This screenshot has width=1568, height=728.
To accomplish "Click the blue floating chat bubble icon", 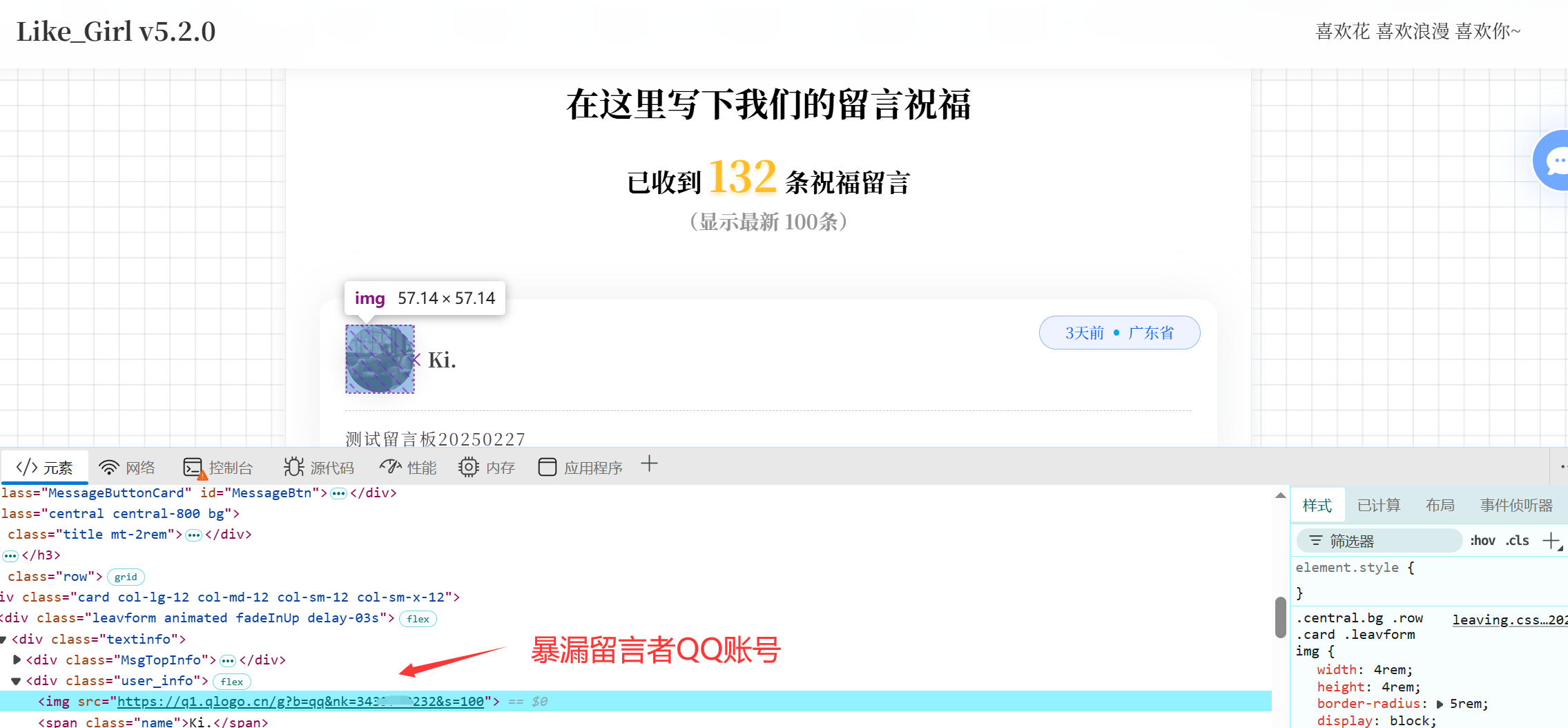I will 1555,160.
